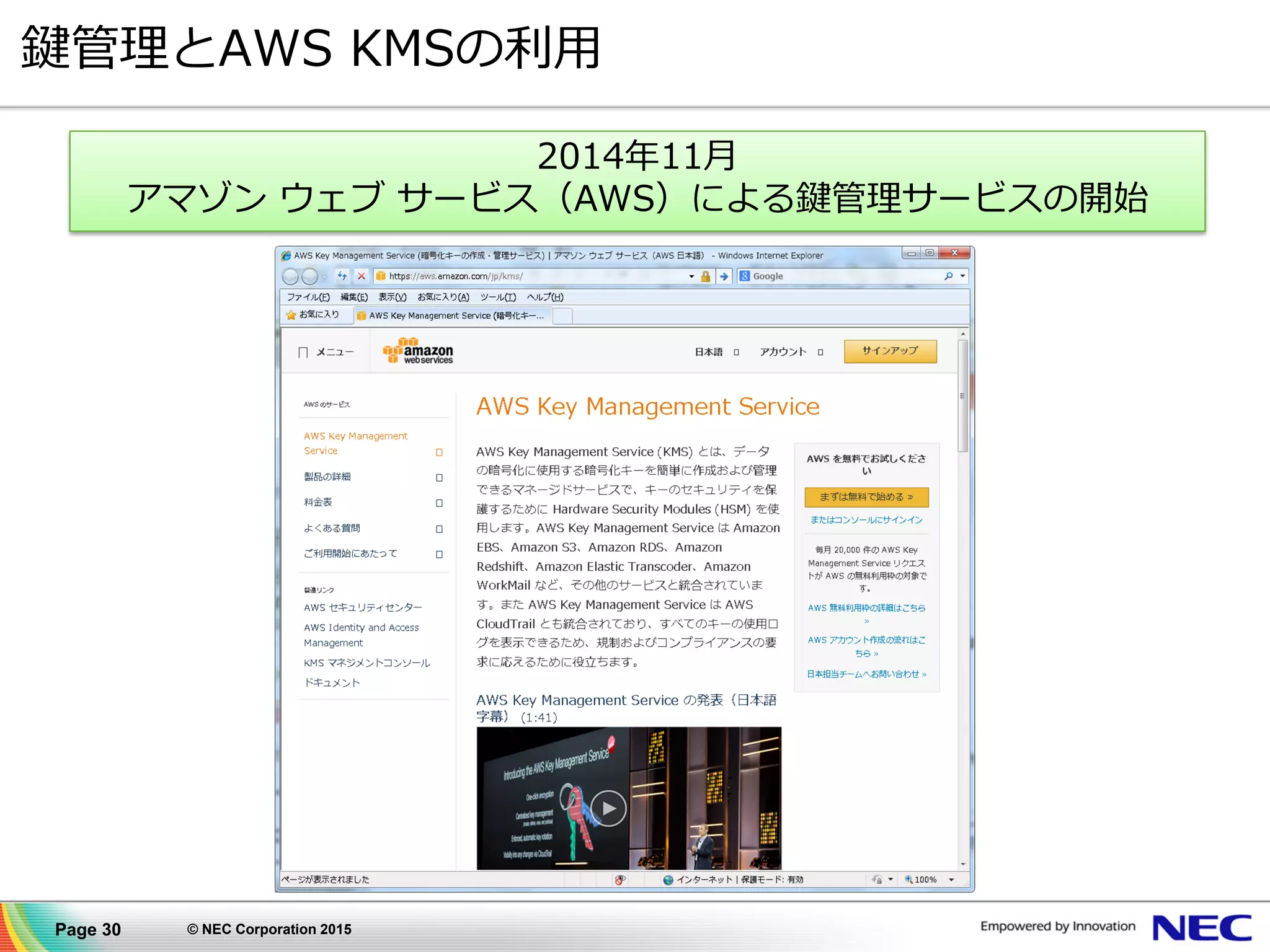1270x952 pixels.
Task: Click the stop loading X icon
Action: tap(362, 276)
